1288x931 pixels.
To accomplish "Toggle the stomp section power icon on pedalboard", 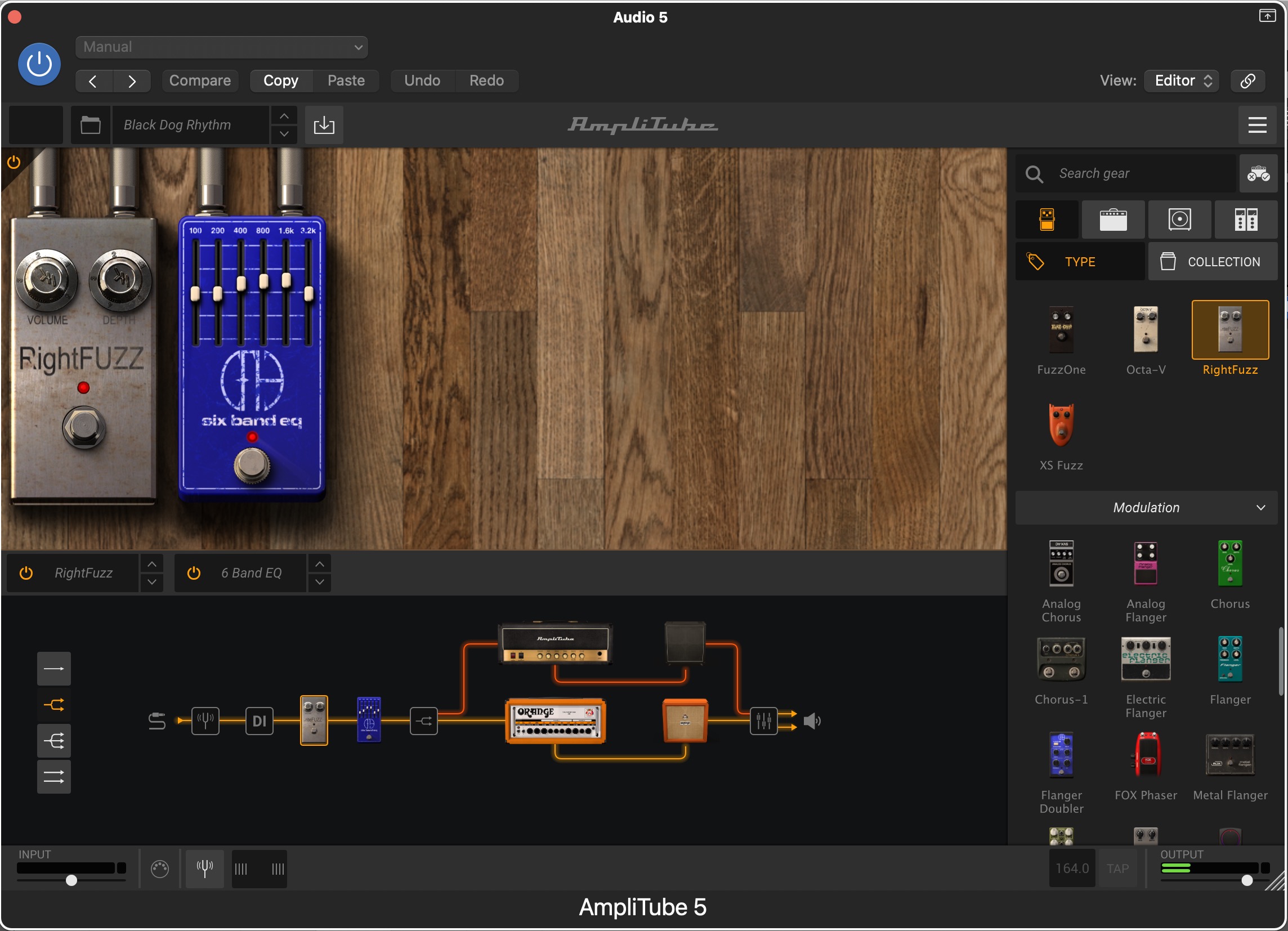I will click(x=14, y=162).
